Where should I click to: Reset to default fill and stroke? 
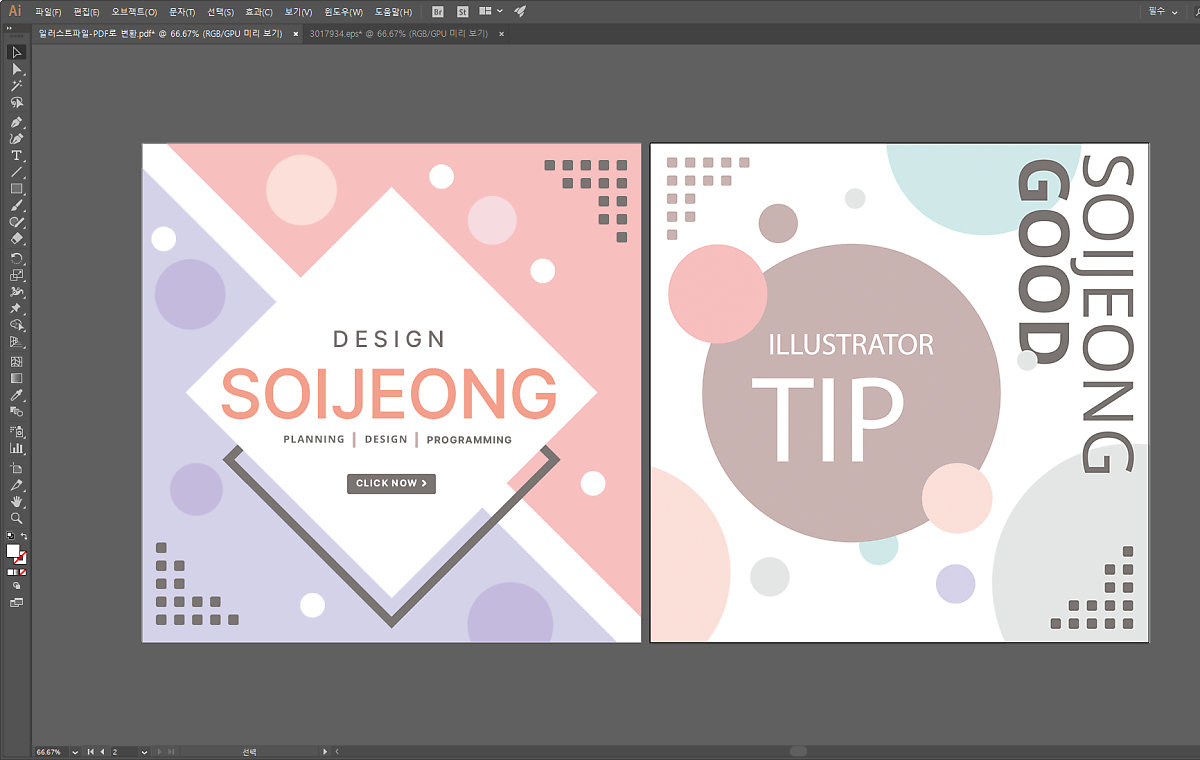coord(10,537)
